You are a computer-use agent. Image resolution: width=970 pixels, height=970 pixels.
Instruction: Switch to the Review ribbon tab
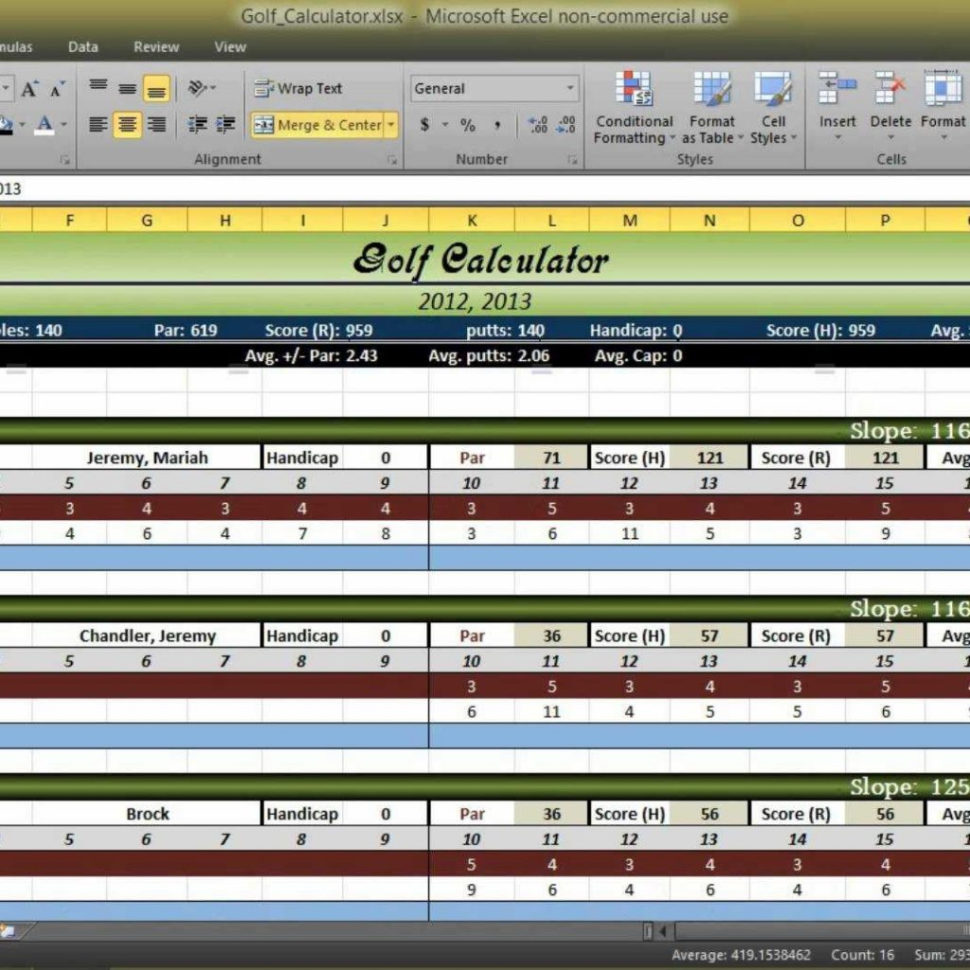155,46
